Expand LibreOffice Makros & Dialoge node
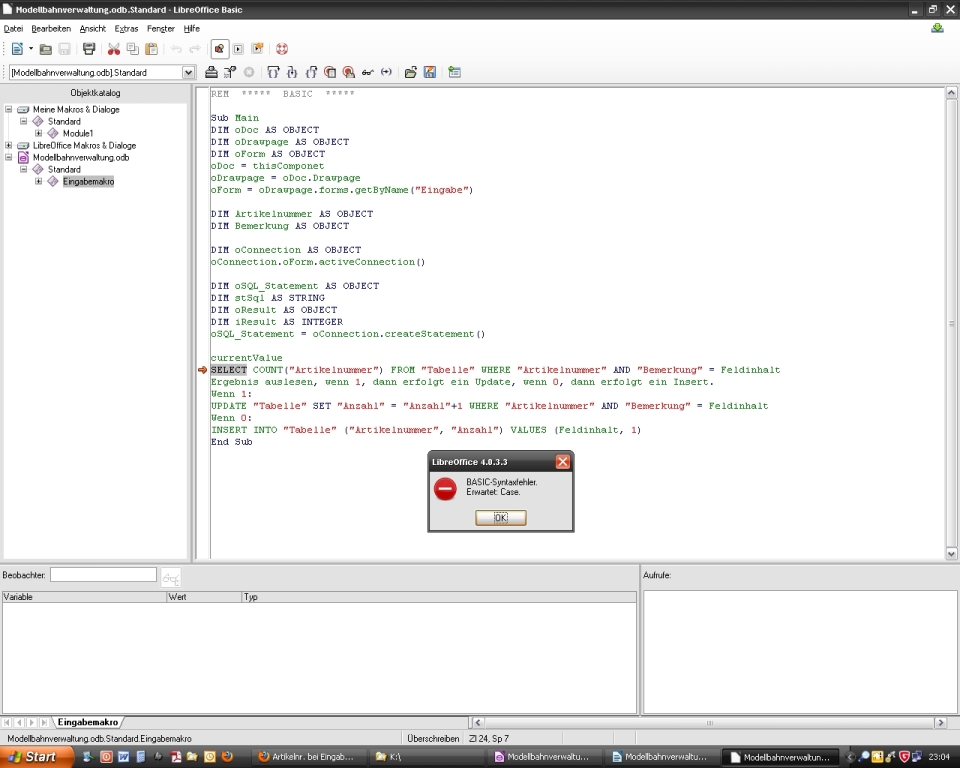The width and height of the screenshot is (960, 768). (9, 146)
